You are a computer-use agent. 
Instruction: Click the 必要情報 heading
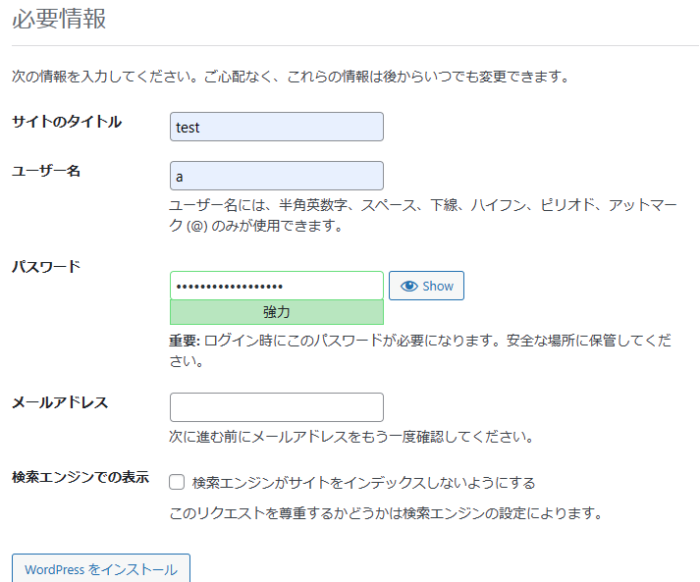59,19
